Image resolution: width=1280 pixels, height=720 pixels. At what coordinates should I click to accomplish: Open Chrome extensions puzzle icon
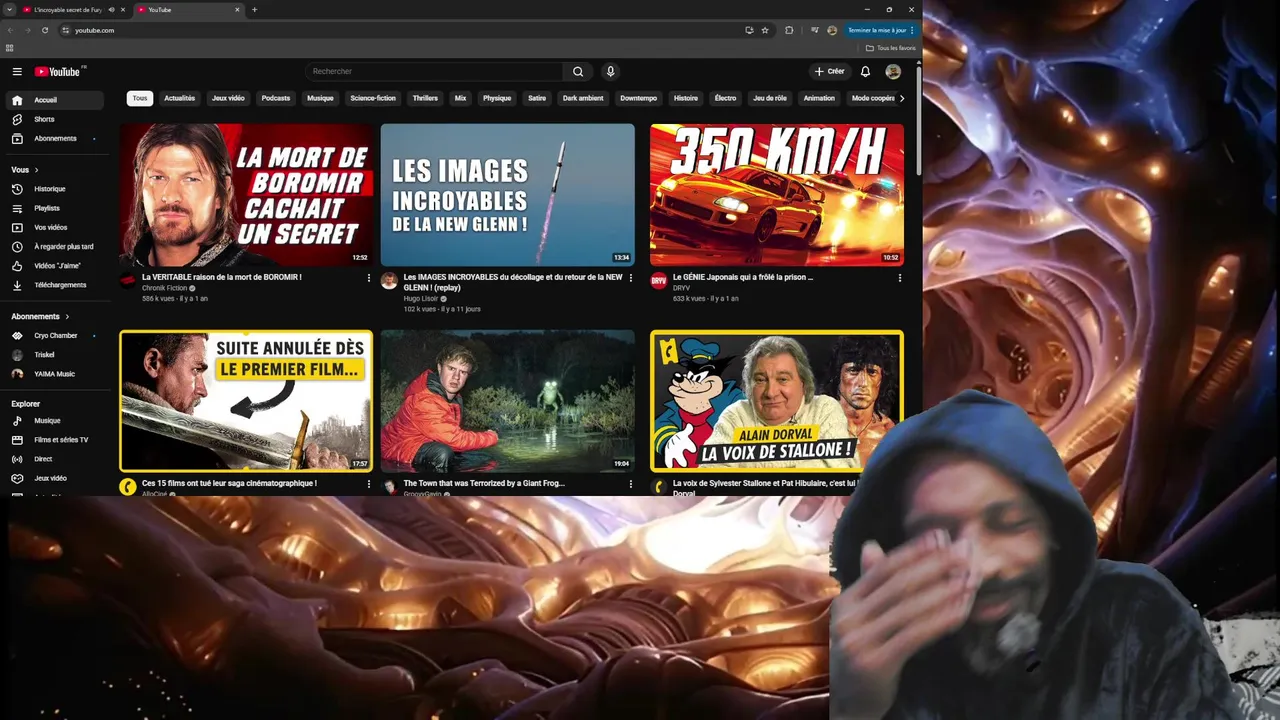pyautogui.click(x=789, y=30)
